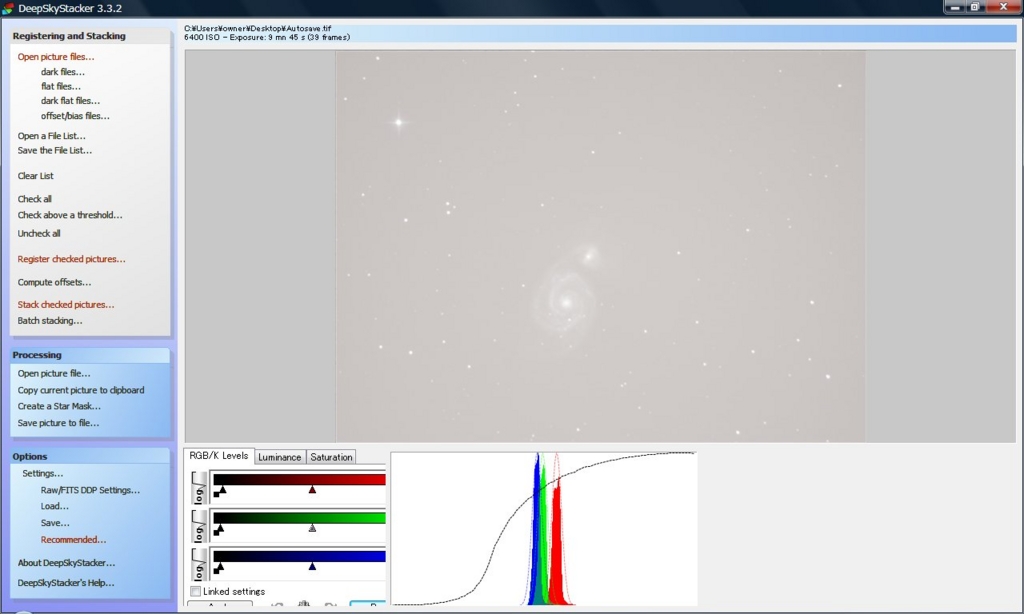
Task: Click Load under Settings
Action: pyautogui.click(x=55, y=506)
